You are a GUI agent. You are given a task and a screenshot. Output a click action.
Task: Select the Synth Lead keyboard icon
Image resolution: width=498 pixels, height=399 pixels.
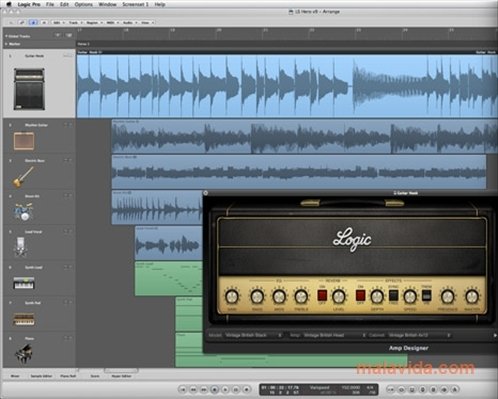(x=24, y=283)
